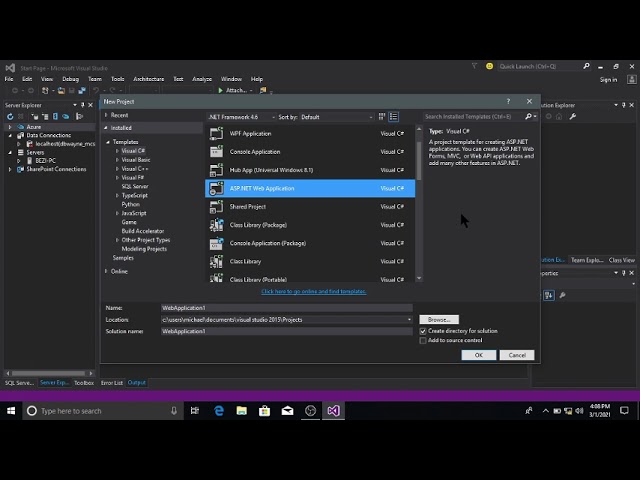Click the Search Installed Templates box
Viewport: 640px width, 480px height.
click(473, 117)
